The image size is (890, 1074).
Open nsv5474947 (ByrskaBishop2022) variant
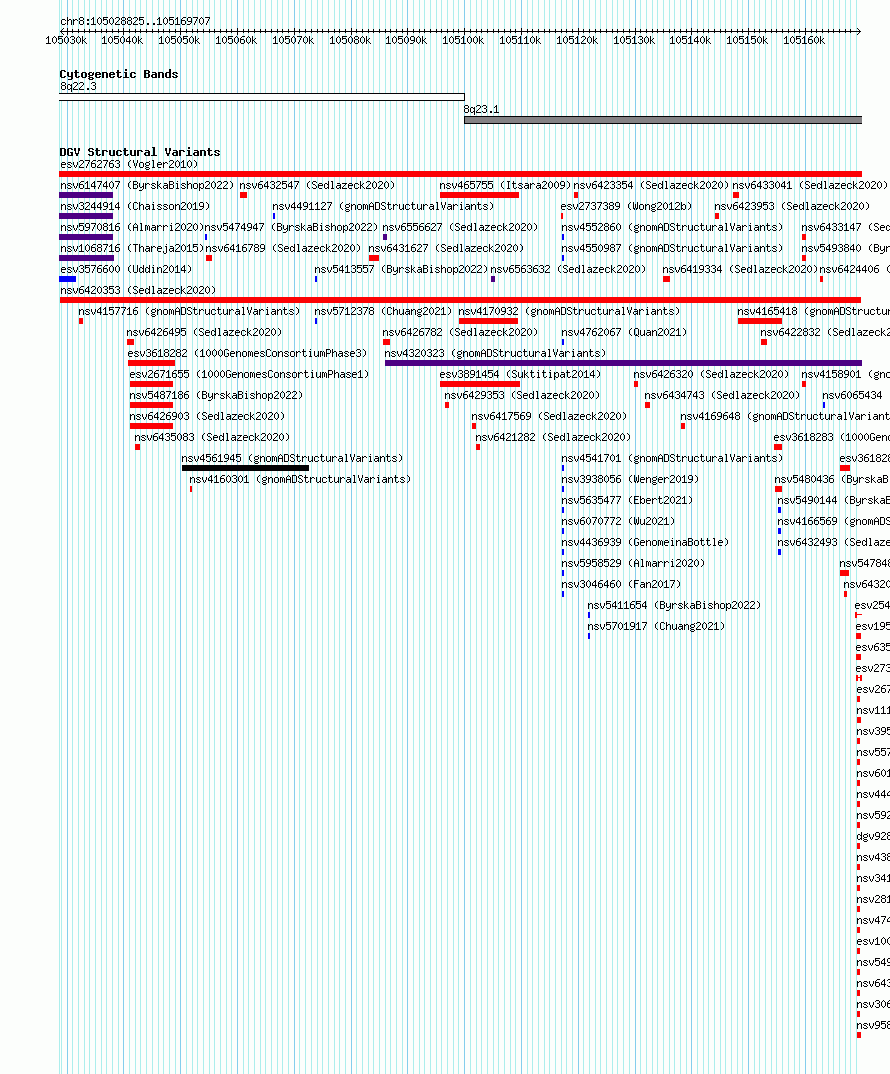291,227
